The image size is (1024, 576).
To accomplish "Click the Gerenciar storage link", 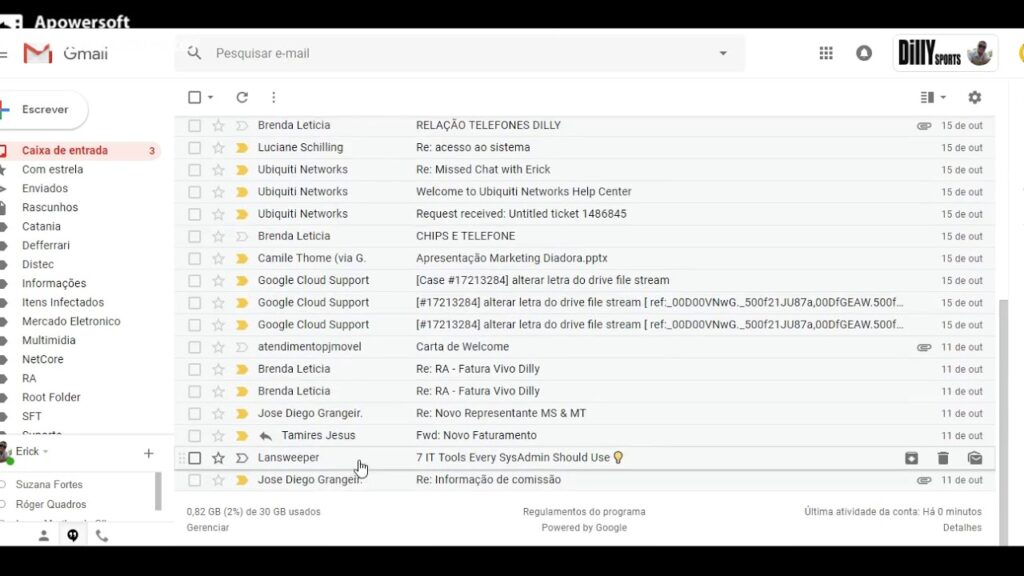I will (208, 528).
